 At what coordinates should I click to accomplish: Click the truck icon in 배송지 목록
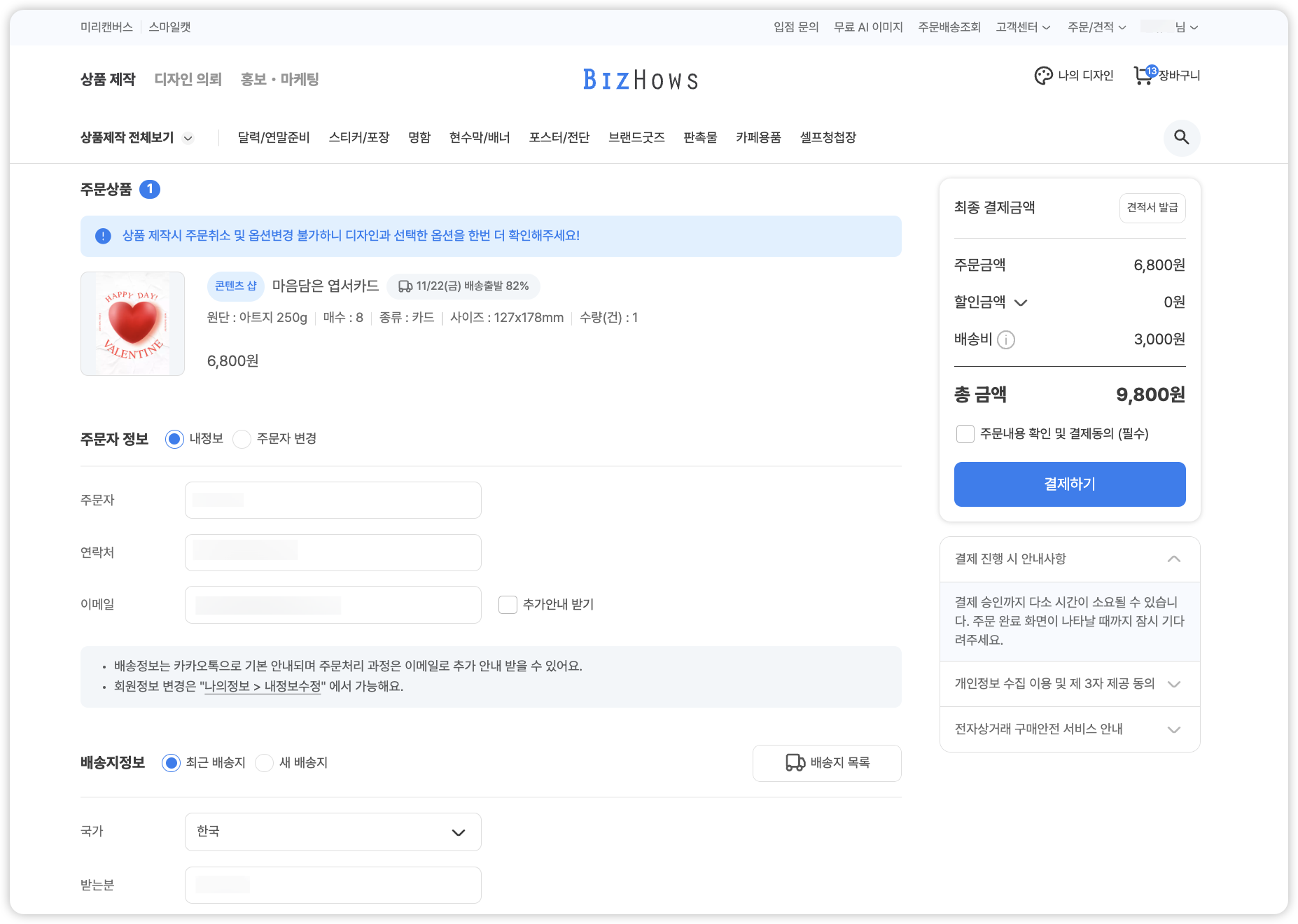795,763
